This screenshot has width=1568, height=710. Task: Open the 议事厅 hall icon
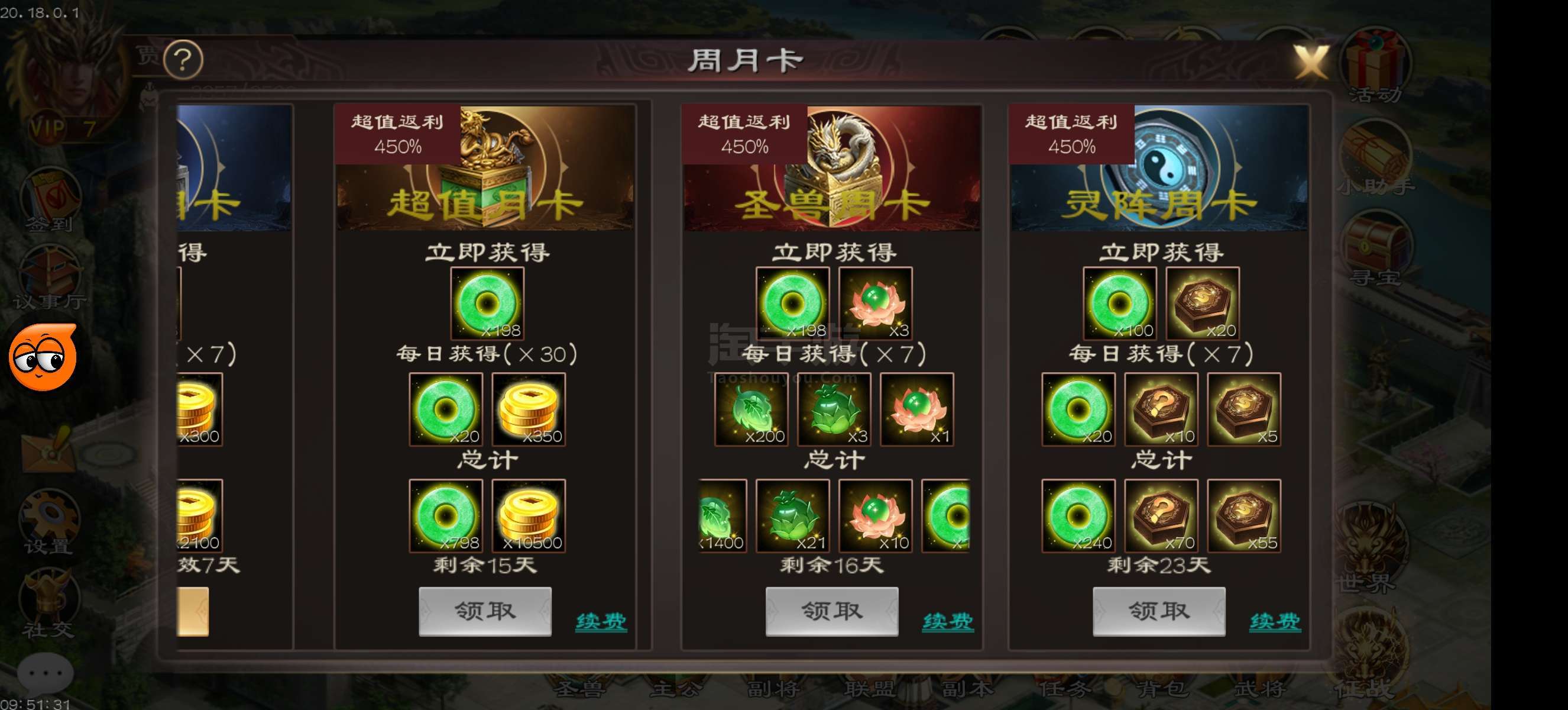50,277
